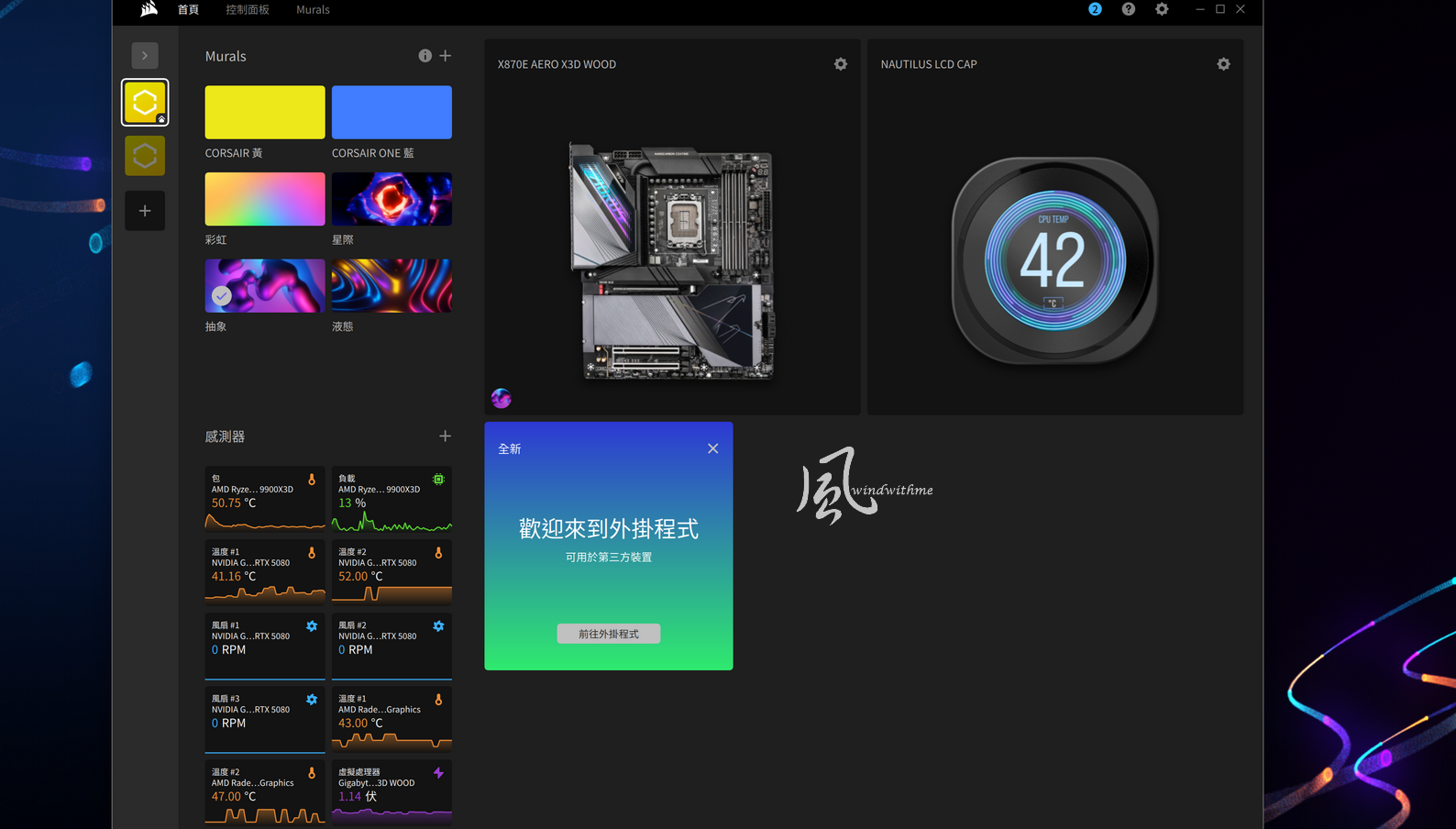This screenshot has width=1456, height=829.
Task: Open the 50.75 °C Ryzen package sensor
Action: (x=265, y=500)
